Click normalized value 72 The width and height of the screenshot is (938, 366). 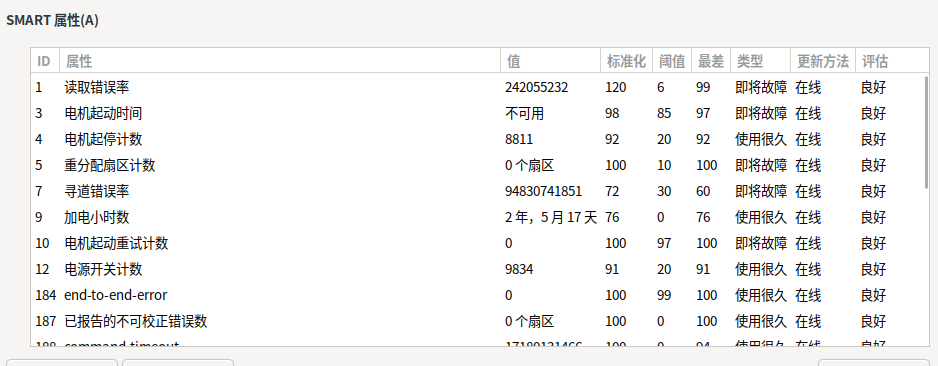tap(612, 191)
